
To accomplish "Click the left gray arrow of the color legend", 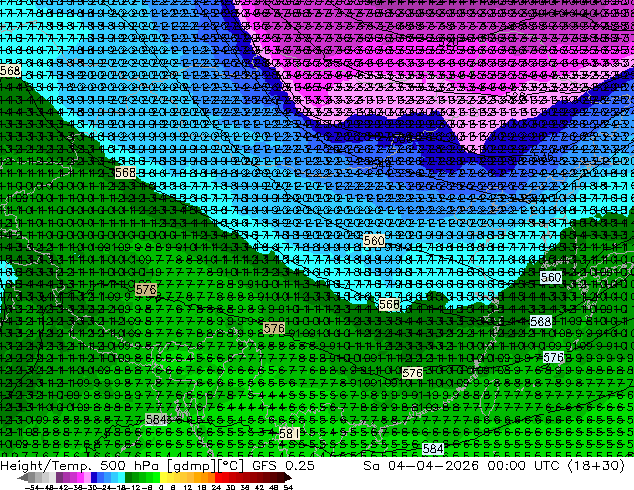I will (x=23, y=477).
